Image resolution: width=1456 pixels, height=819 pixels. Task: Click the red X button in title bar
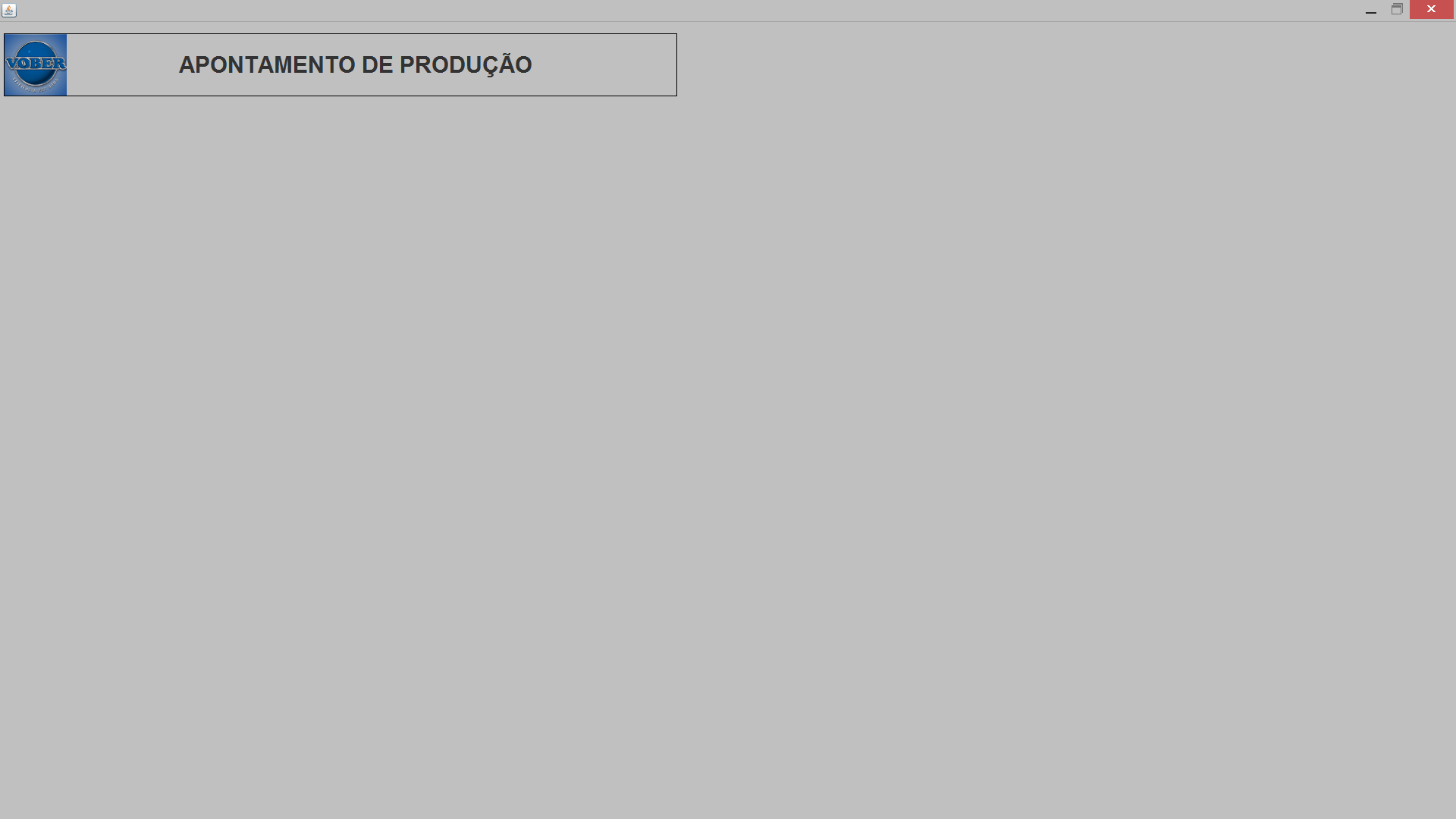(1431, 9)
